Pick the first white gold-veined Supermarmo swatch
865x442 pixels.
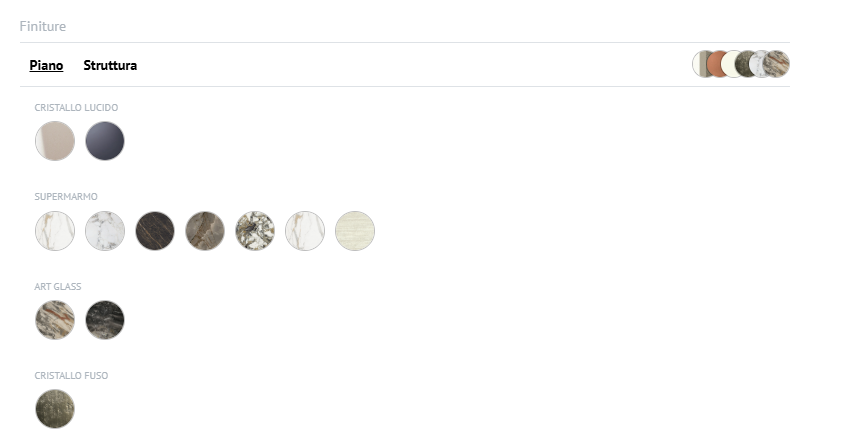[55, 231]
